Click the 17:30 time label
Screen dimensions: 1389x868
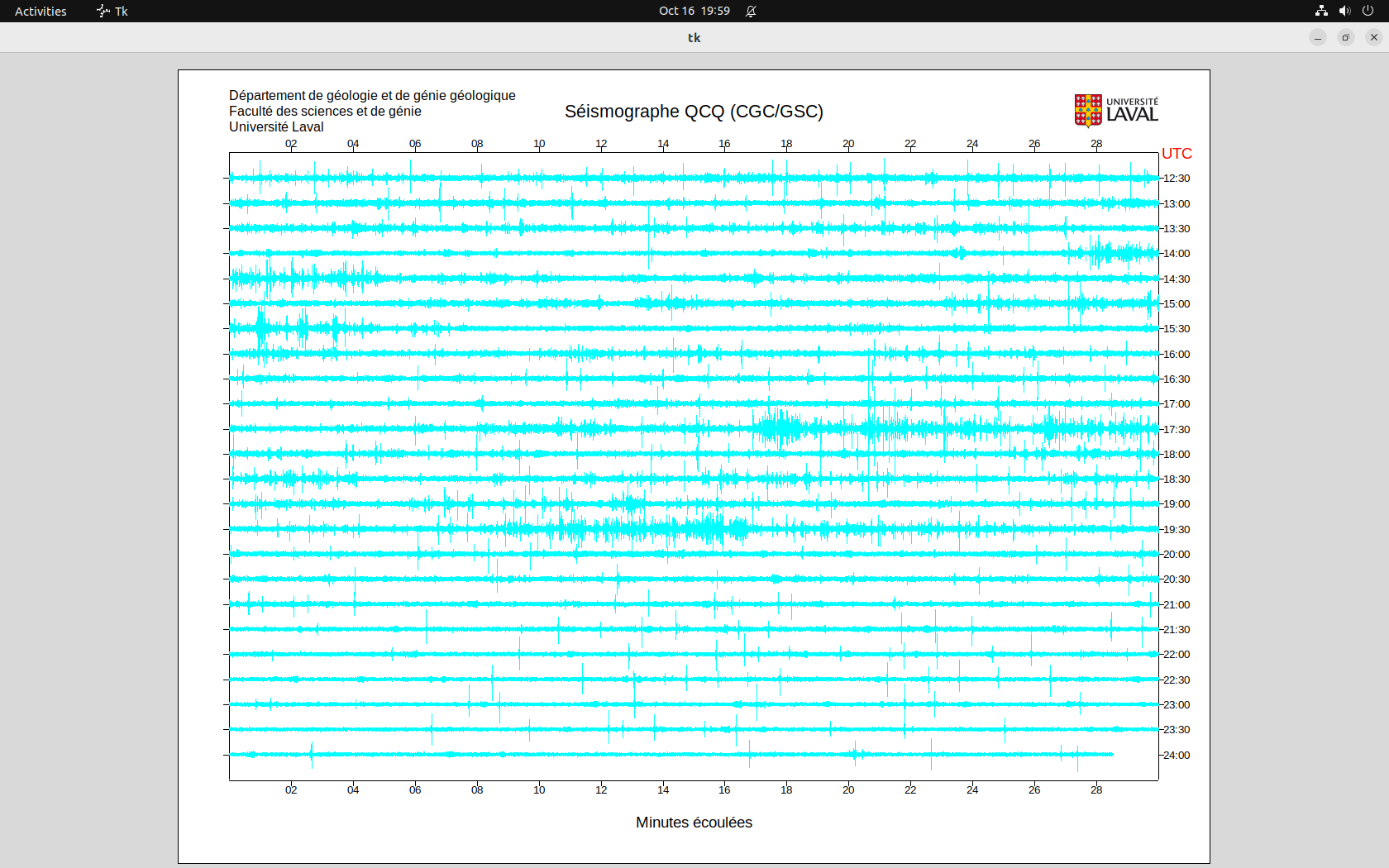tap(1177, 430)
